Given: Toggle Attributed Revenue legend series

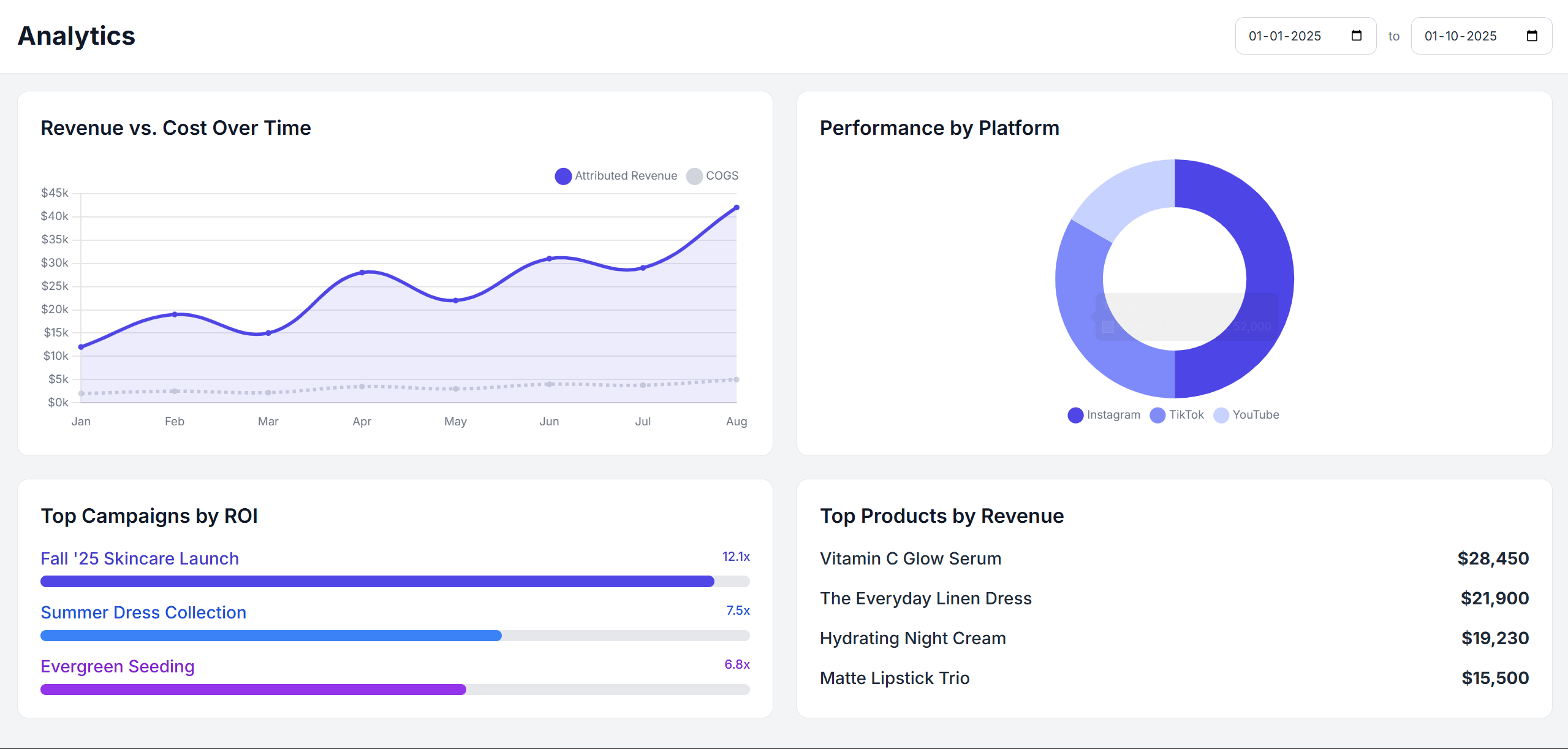Looking at the screenshot, I should coord(616,176).
